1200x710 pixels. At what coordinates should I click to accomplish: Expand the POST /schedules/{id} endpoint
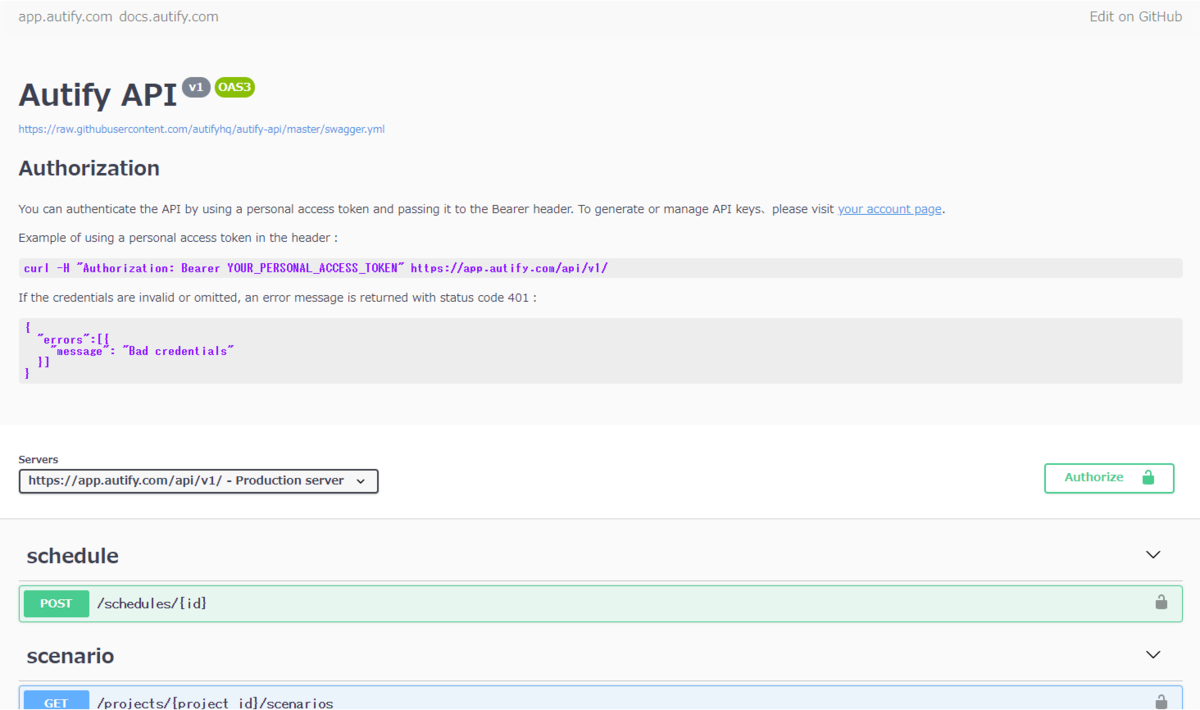point(600,604)
